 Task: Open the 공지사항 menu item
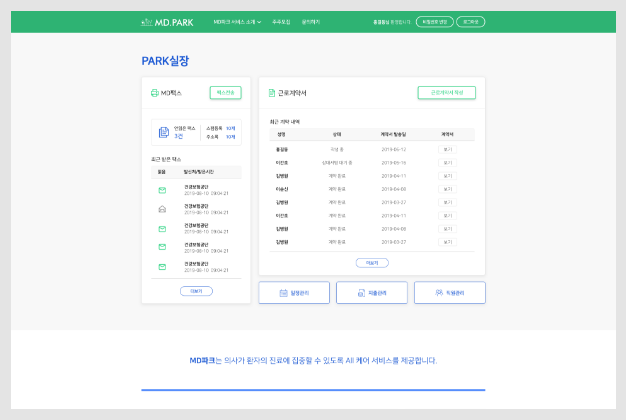(x=311, y=21)
